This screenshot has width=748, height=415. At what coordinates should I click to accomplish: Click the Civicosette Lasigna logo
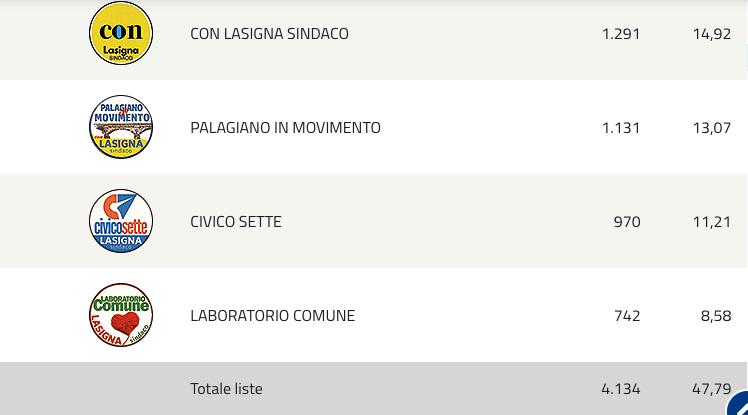tap(121, 221)
